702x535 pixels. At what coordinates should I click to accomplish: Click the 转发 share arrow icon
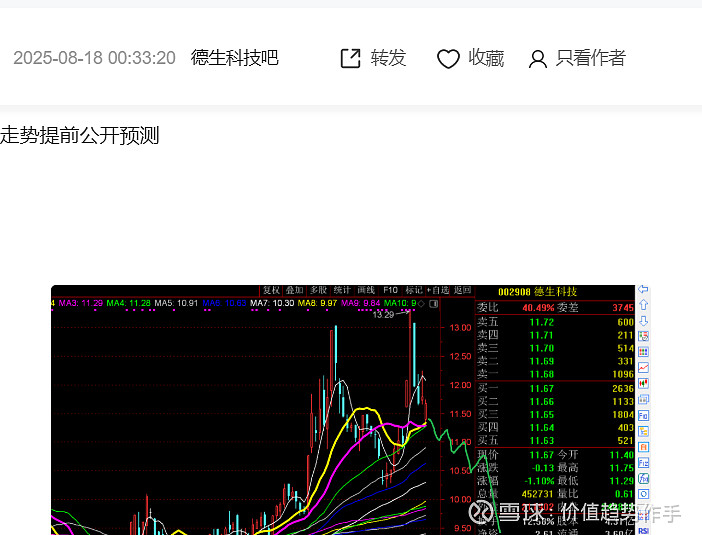coord(351,58)
